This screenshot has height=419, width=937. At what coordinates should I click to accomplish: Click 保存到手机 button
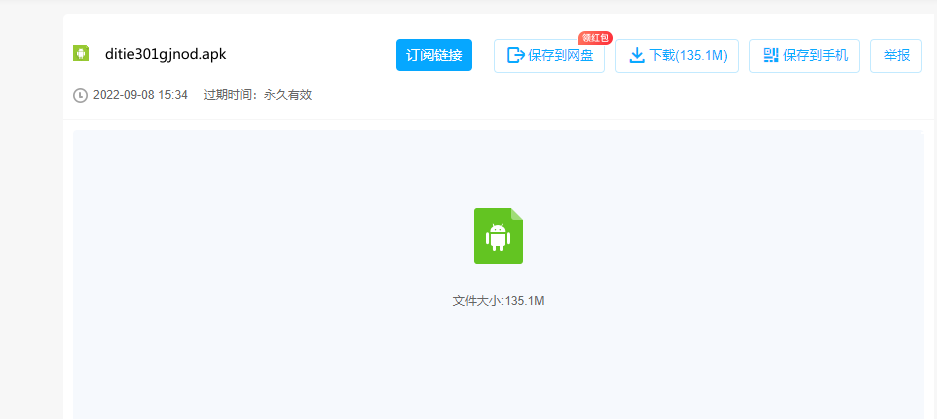coord(804,56)
